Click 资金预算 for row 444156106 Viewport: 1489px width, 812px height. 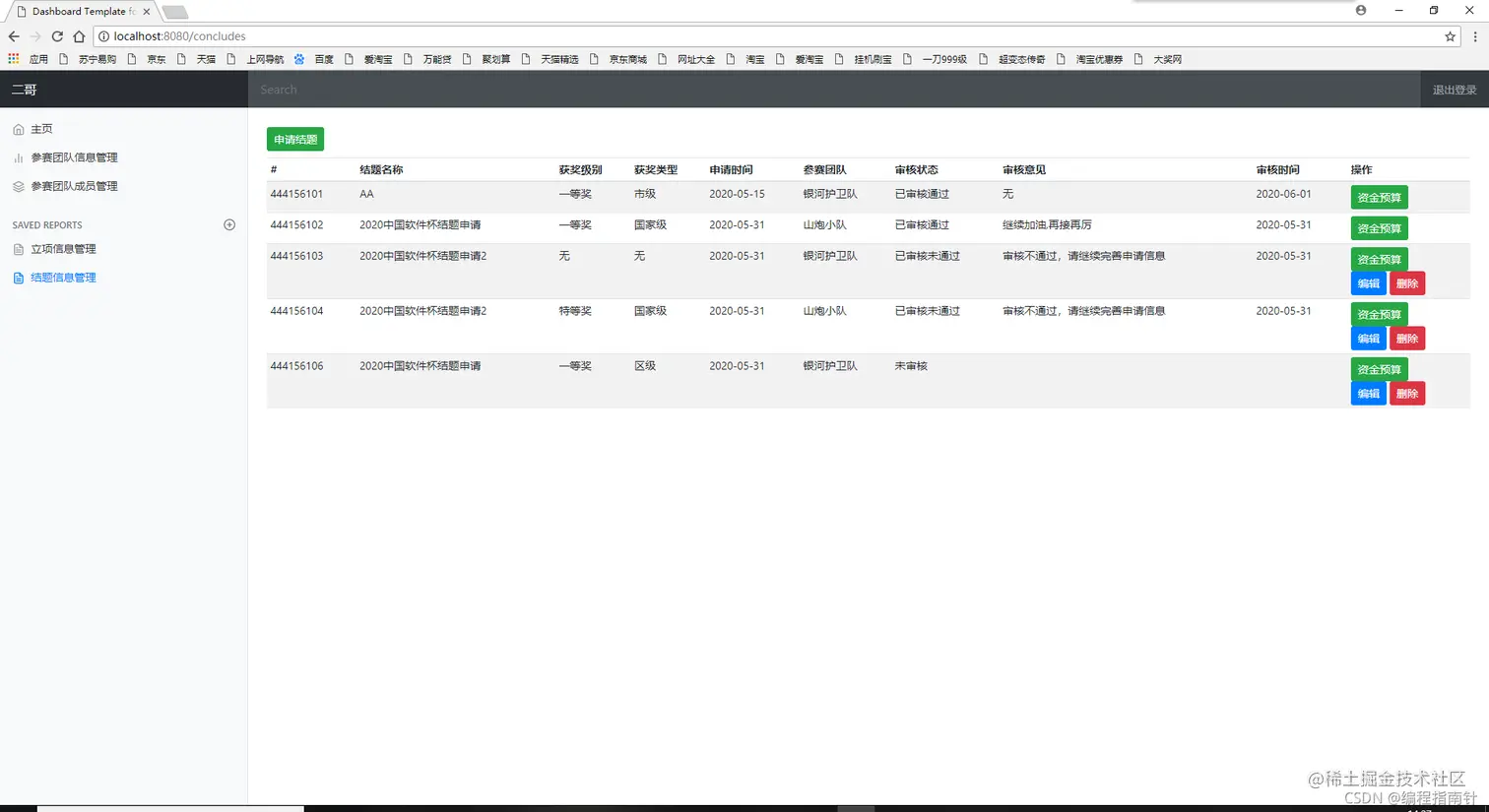[x=1379, y=369]
